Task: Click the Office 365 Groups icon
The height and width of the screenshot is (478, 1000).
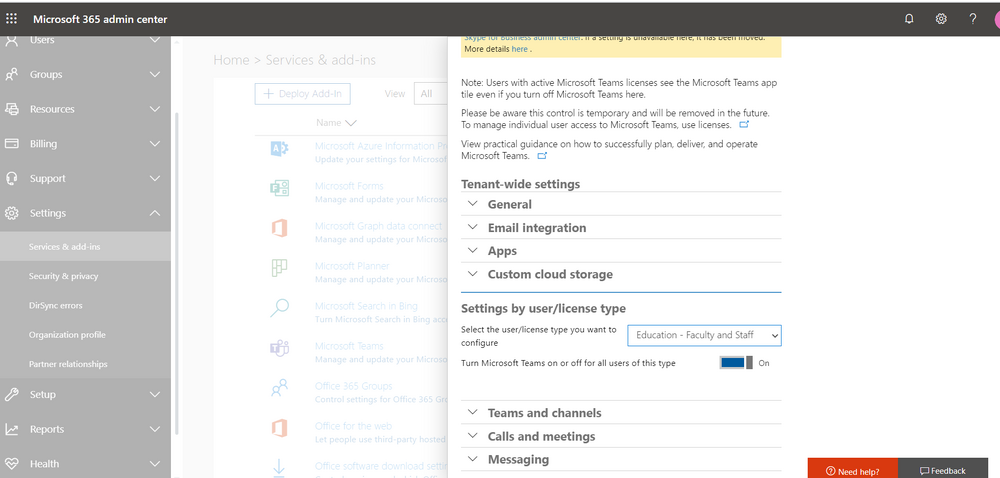Action: click(x=279, y=388)
